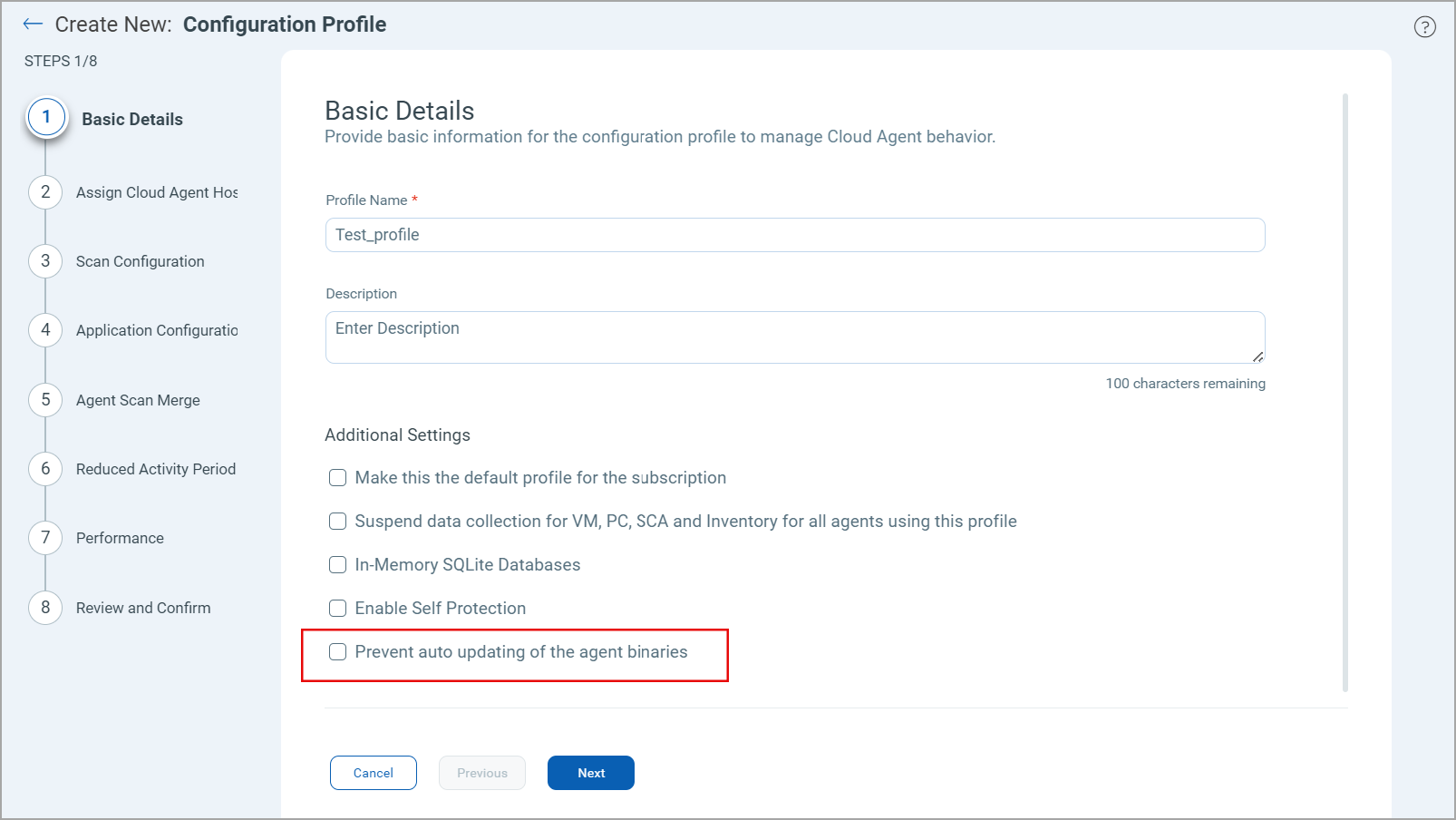Click the disabled Previous button

coord(481,772)
